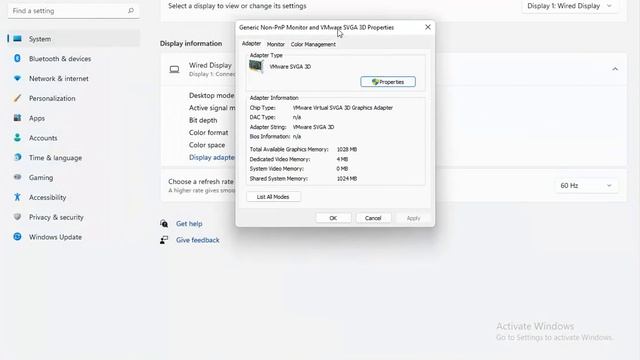
Task: Click the Time & language globe icon
Action: point(17,157)
